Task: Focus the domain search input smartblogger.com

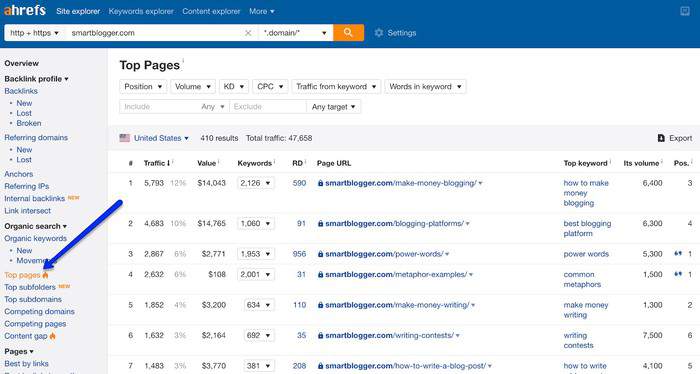Action: point(154,33)
